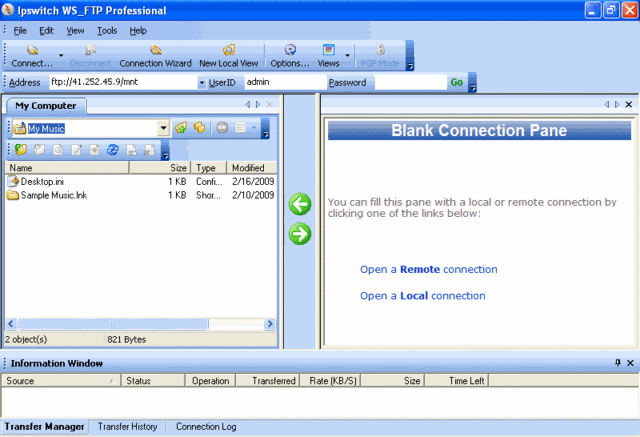The height and width of the screenshot is (437, 640).
Task: Switch to the Transfer History tab
Action: [x=127, y=427]
